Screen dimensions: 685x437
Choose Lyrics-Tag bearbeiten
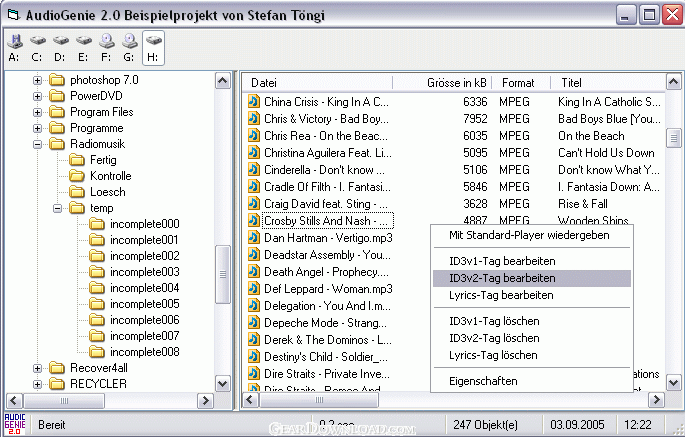(x=532, y=295)
